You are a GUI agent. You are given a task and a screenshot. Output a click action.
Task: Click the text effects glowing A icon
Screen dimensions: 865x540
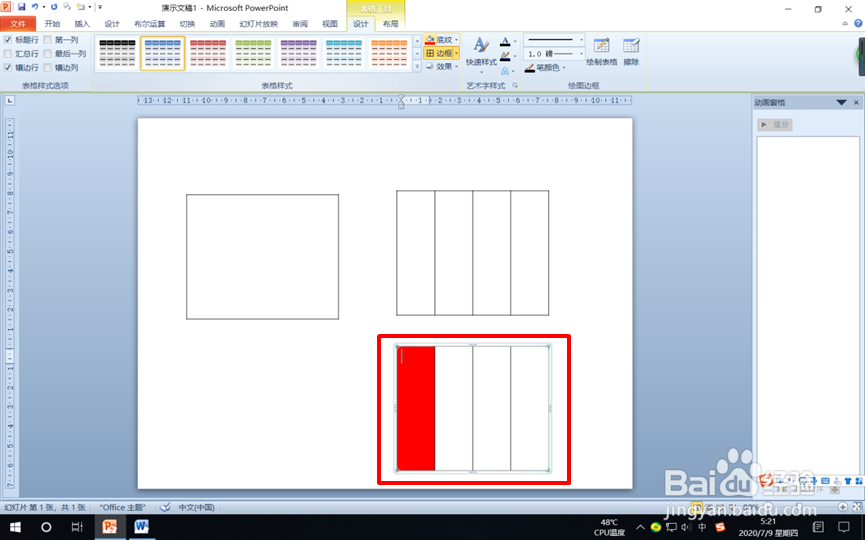point(505,71)
